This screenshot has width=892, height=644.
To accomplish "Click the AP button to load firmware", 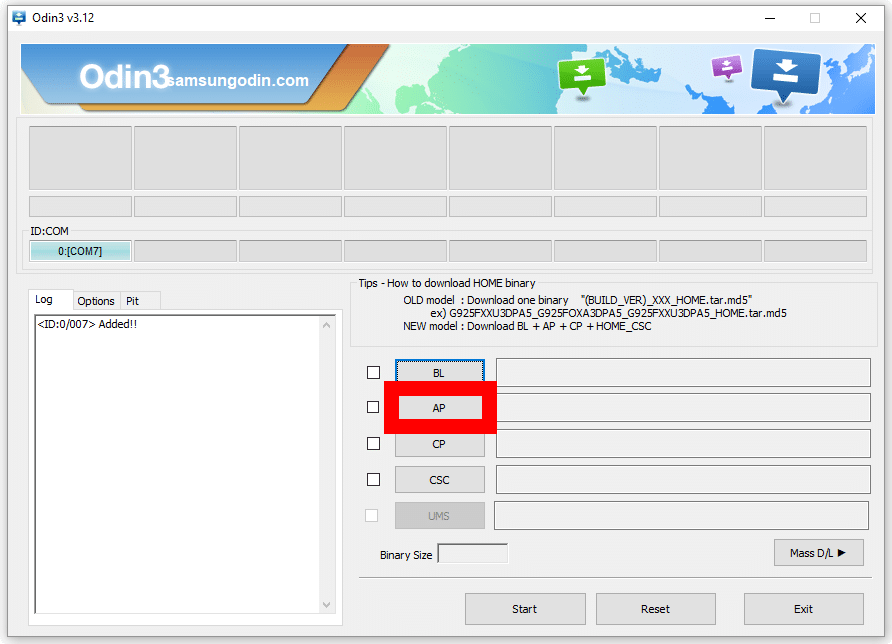I will pyautogui.click(x=440, y=408).
